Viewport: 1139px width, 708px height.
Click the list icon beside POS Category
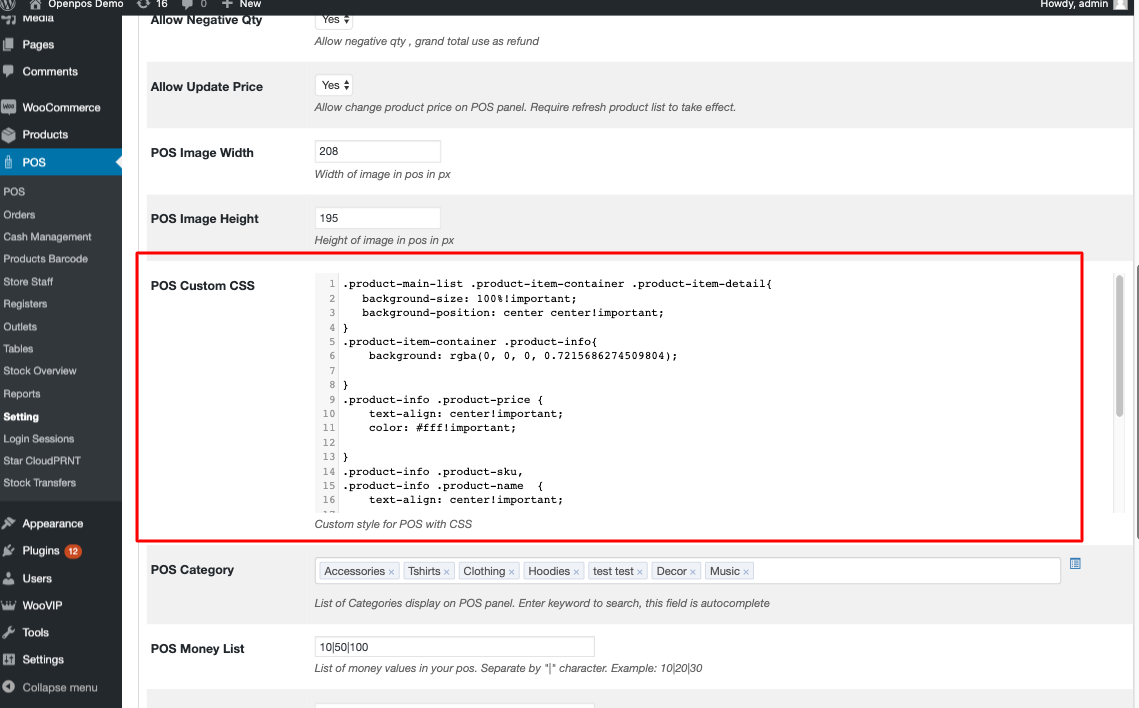1075,564
